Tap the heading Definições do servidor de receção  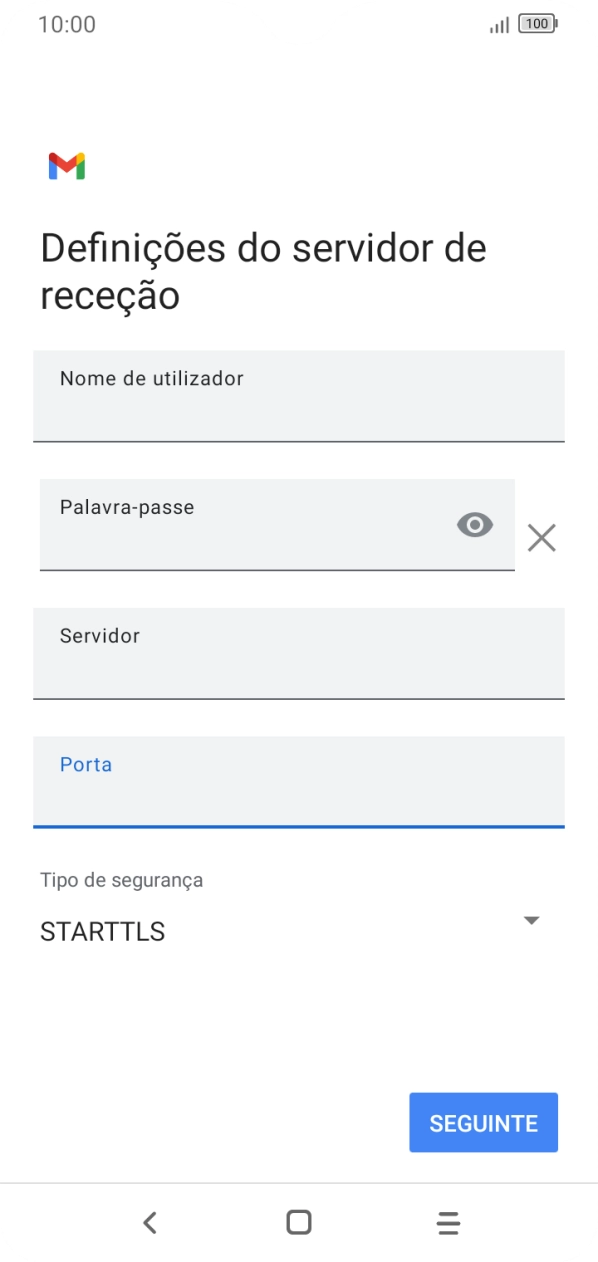click(x=262, y=270)
